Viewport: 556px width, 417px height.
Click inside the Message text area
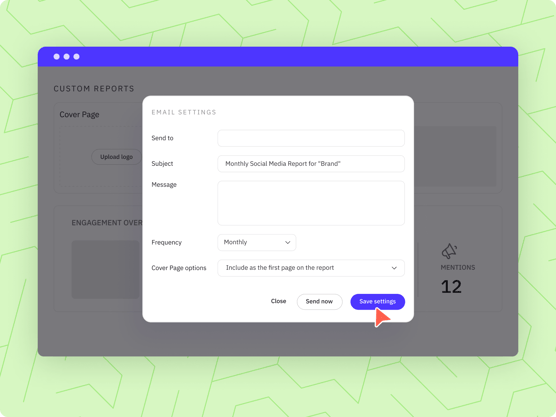click(311, 203)
